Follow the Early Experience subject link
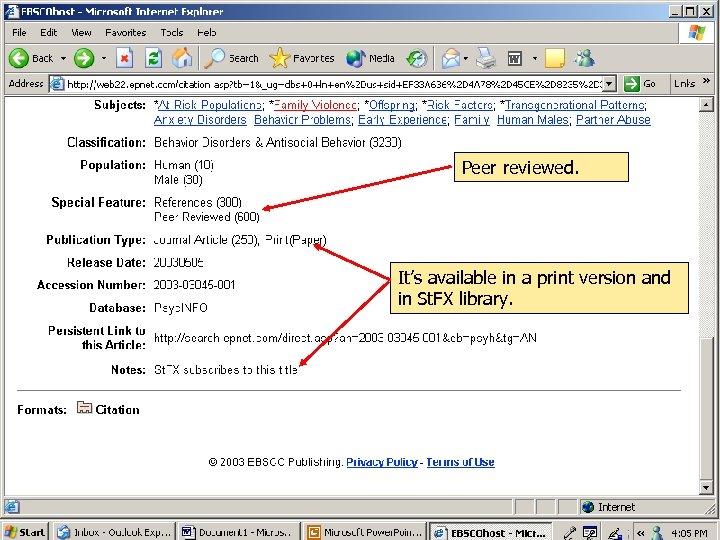720x540 pixels. click(x=402, y=120)
